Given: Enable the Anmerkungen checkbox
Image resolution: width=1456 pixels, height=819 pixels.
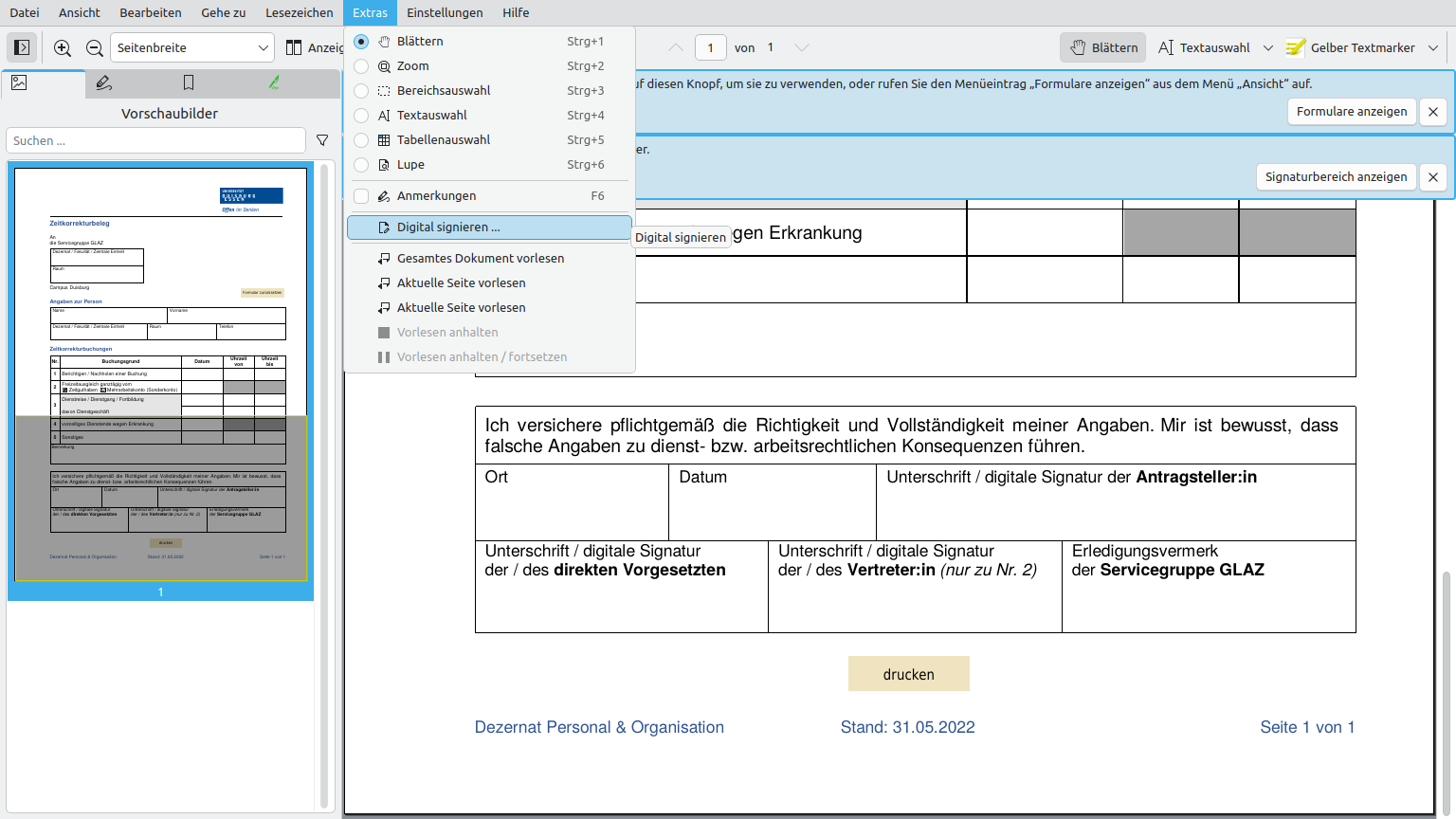Looking at the screenshot, I should (361, 196).
